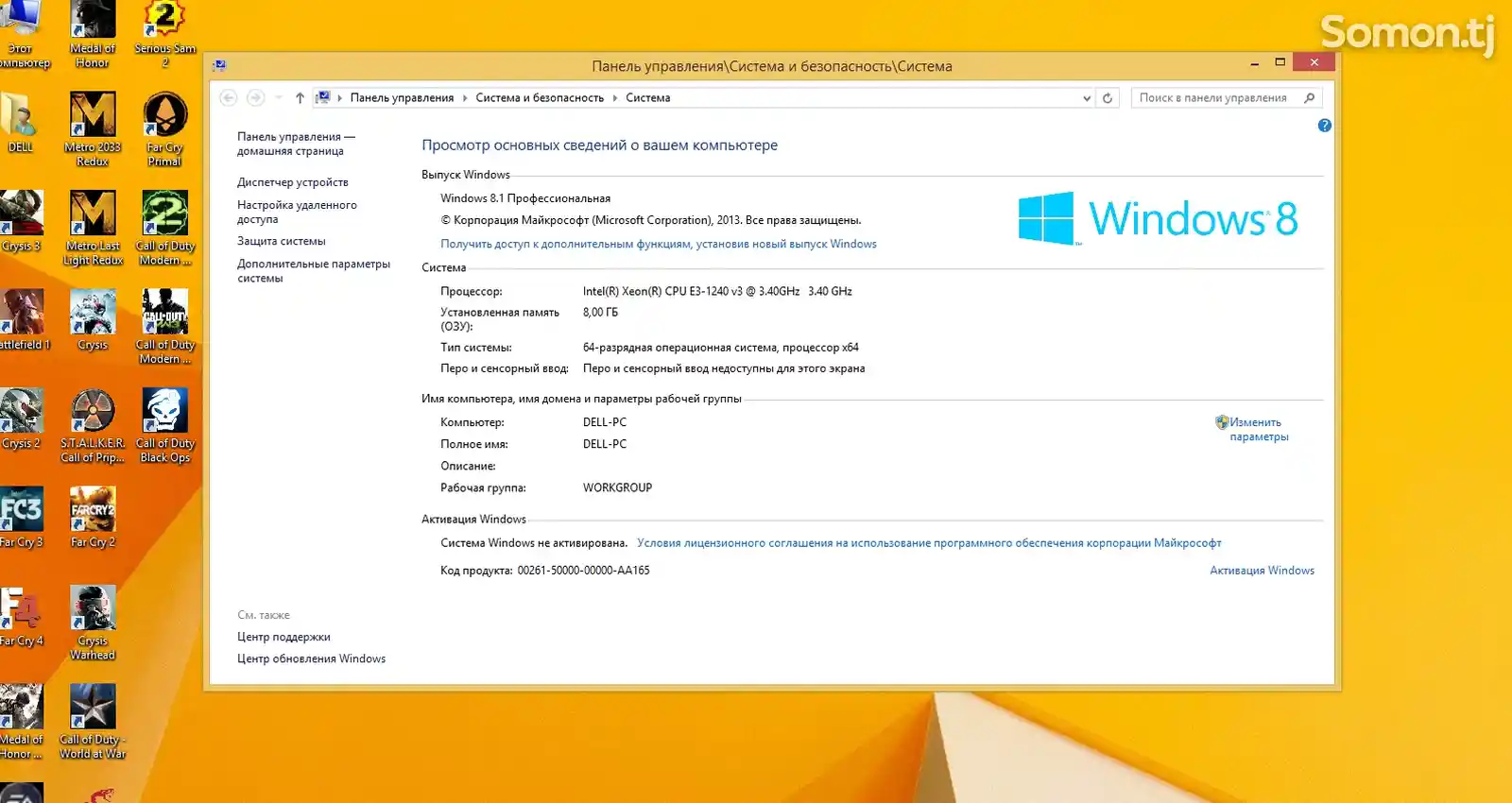Click the system window title bar icon
The width and height of the screenshot is (1512, 803).
point(219,65)
